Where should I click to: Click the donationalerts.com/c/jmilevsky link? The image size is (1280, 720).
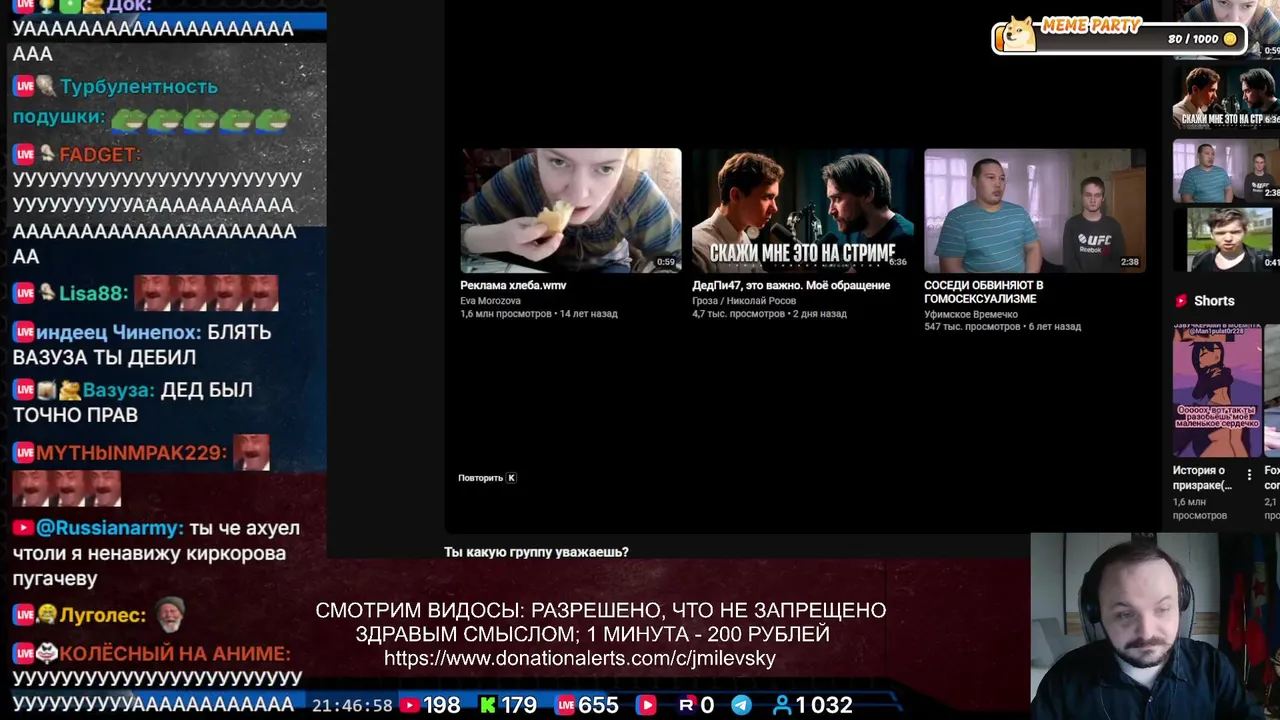pos(580,658)
